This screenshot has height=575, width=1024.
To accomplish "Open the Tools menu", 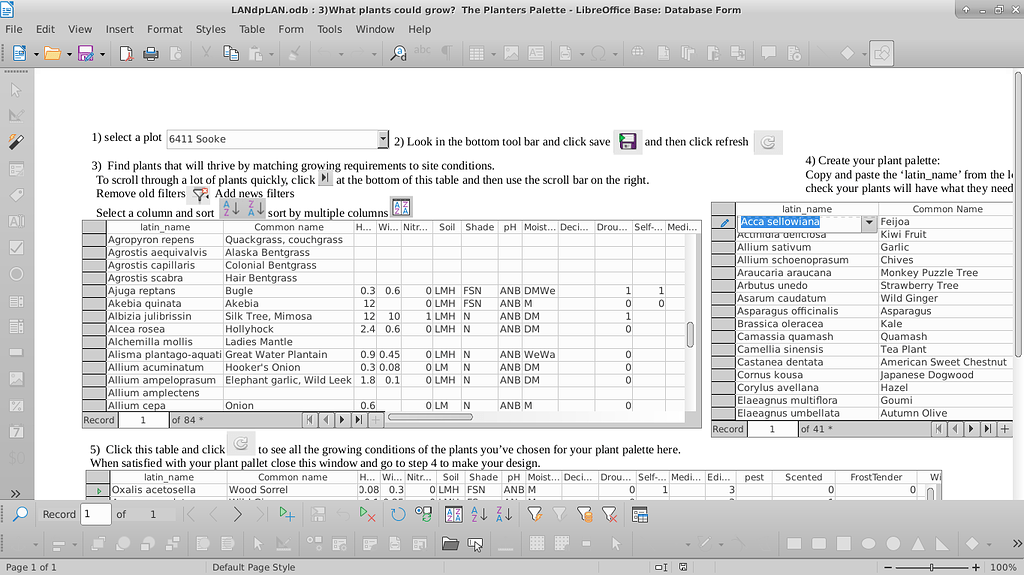I will tap(329, 29).
